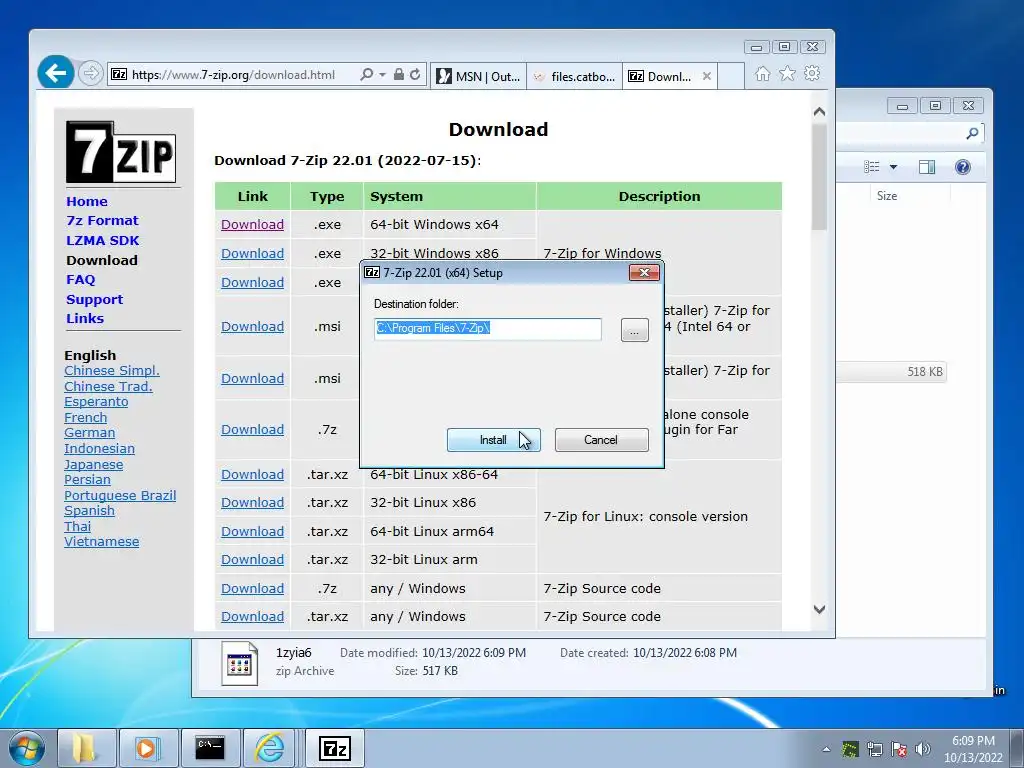Click the volume speaker tray icon
Image resolution: width=1024 pixels, height=768 pixels.
pos(922,749)
